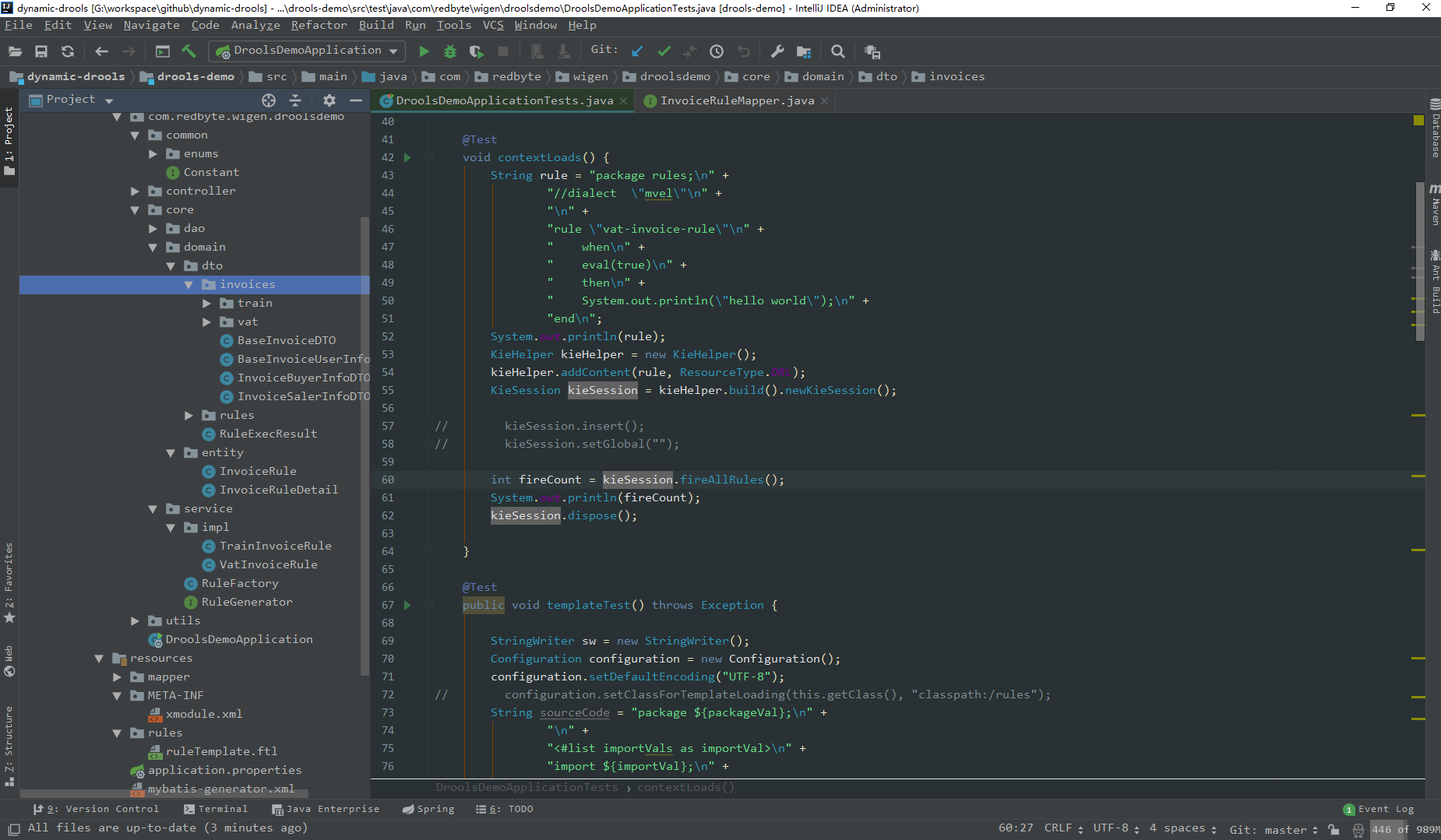1441x840 pixels.
Task: Click the Open folder toolbar icon
Action: tap(15, 51)
